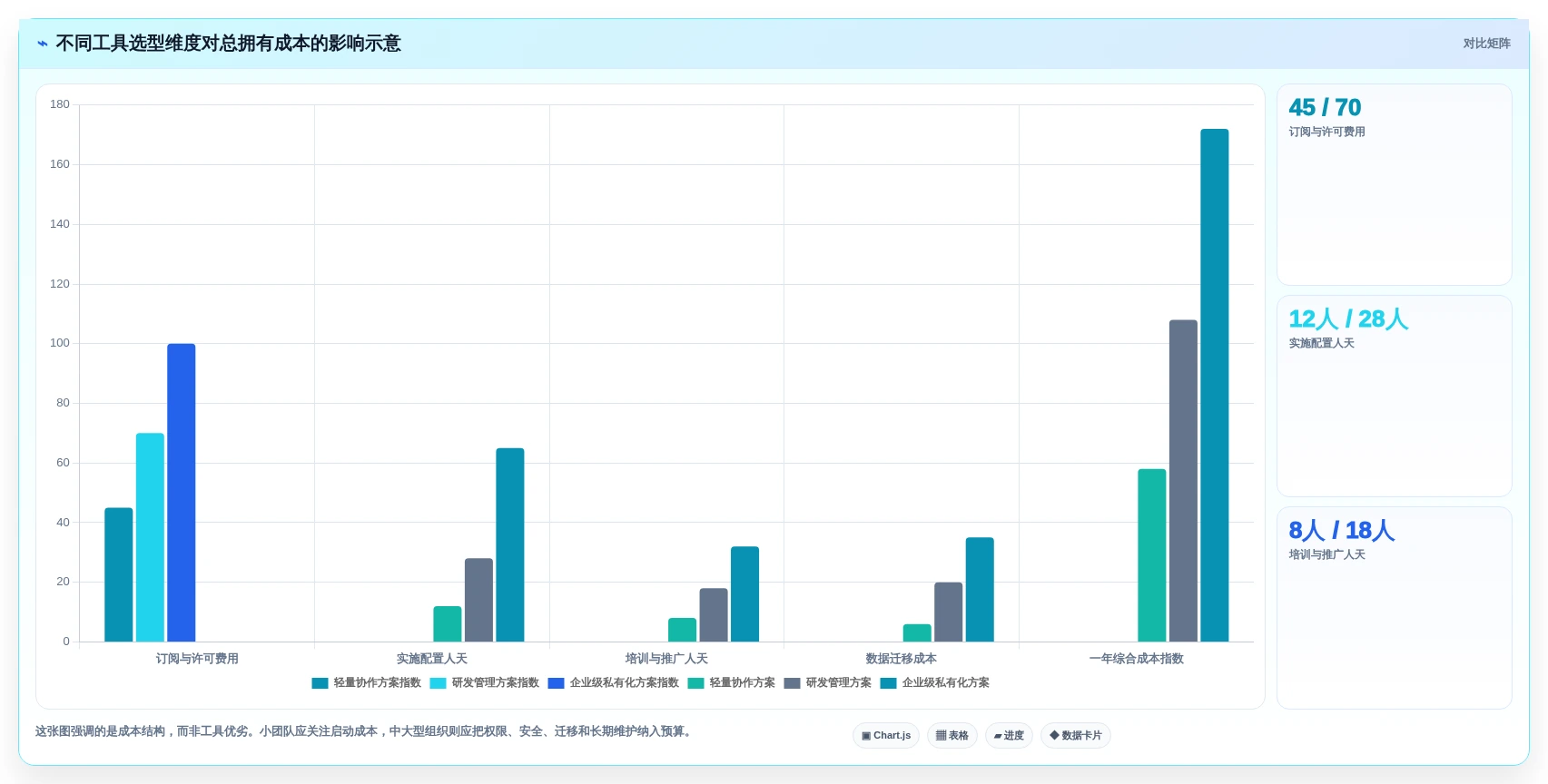Screen dimensions: 1548x784
Task: Click the 100 y-axis tick label
Action: tap(60, 343)
